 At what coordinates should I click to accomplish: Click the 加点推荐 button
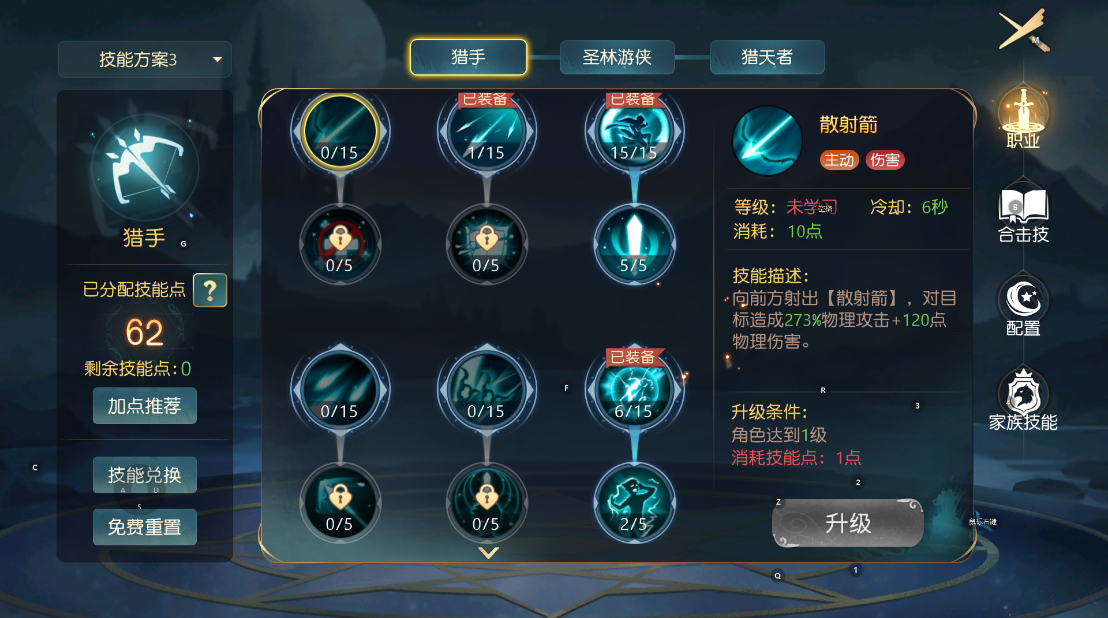(x=145, y=405)
